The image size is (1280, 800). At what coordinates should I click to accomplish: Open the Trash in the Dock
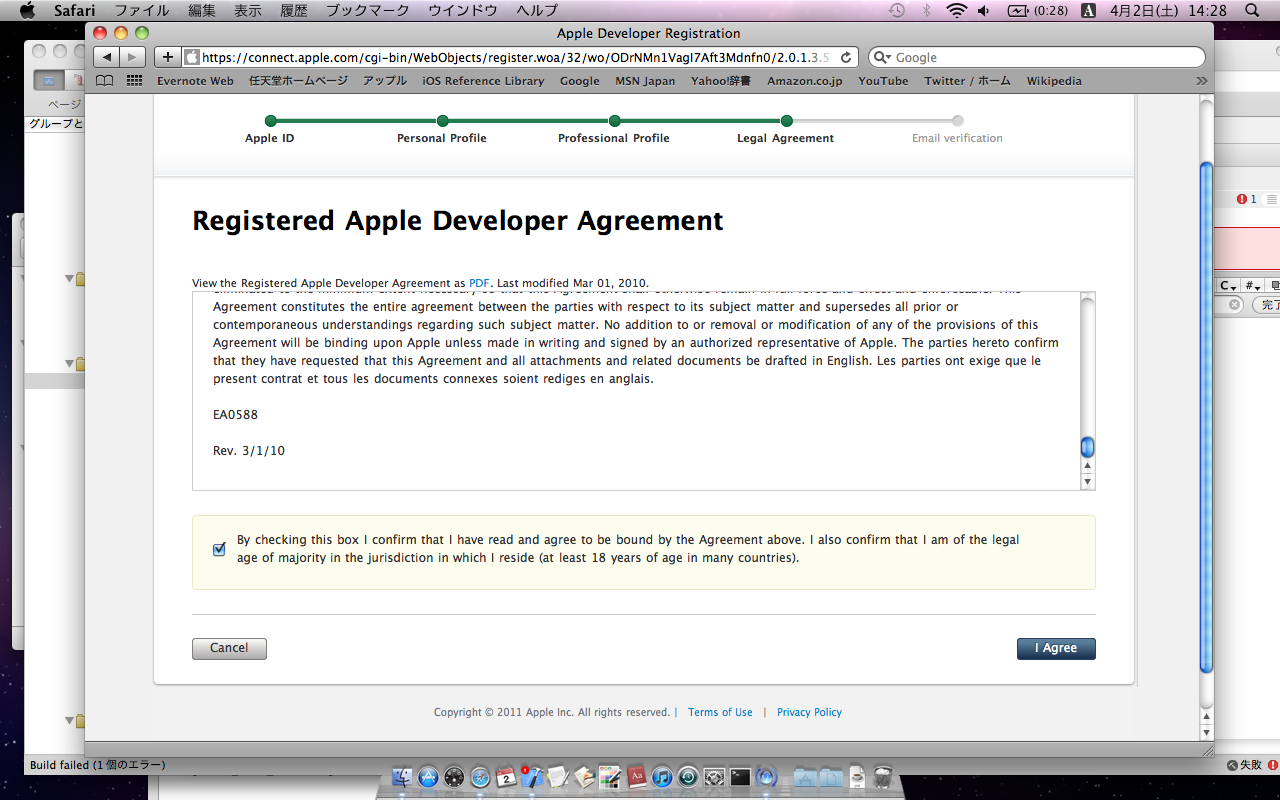tap(883, 777)
